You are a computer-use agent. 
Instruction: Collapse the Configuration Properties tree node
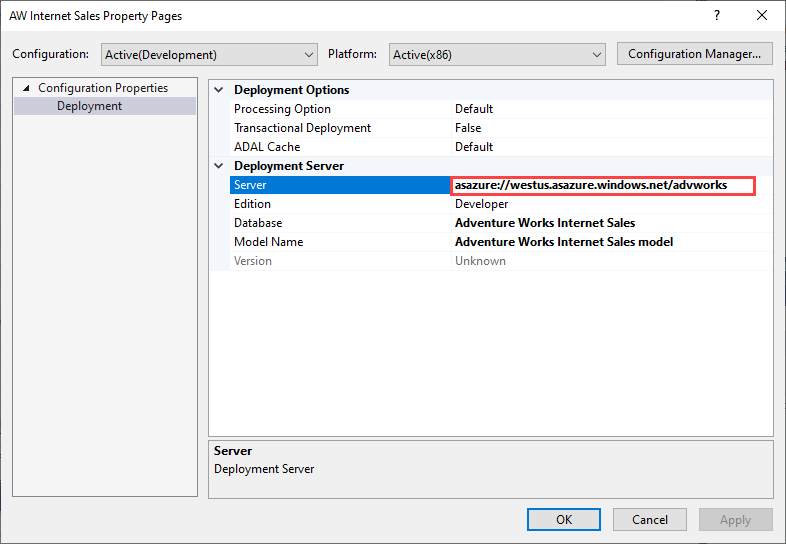tap(26, 88)
